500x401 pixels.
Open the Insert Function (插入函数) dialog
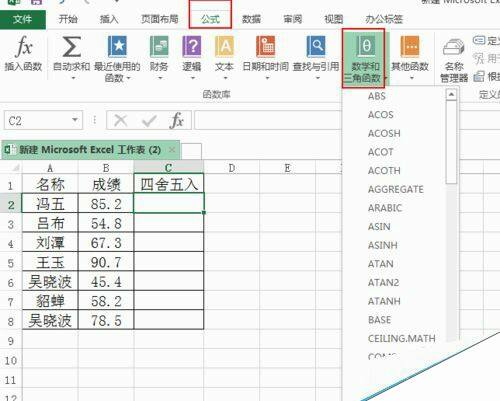point(23,54)
